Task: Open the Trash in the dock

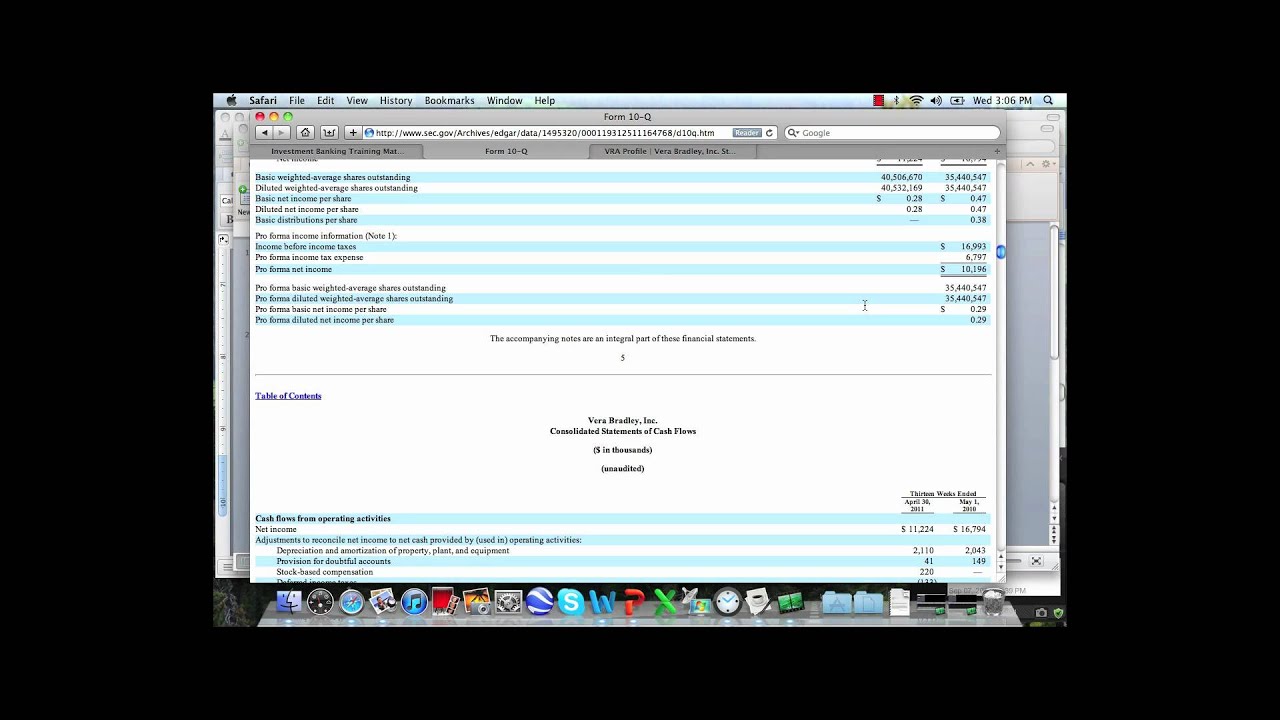Action: click(992, 602)
